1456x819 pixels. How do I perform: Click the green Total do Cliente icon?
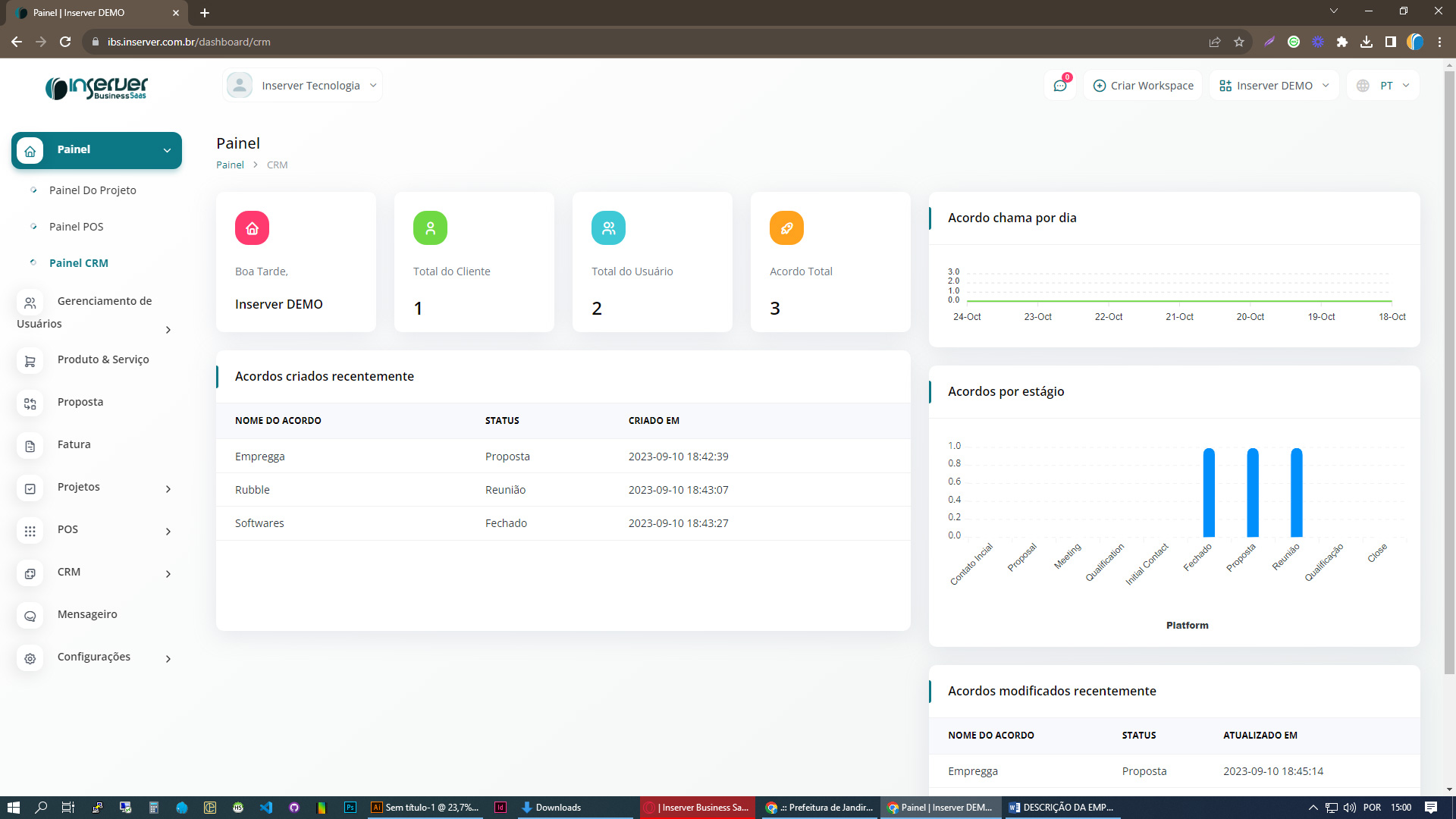(x=430, y=227)
